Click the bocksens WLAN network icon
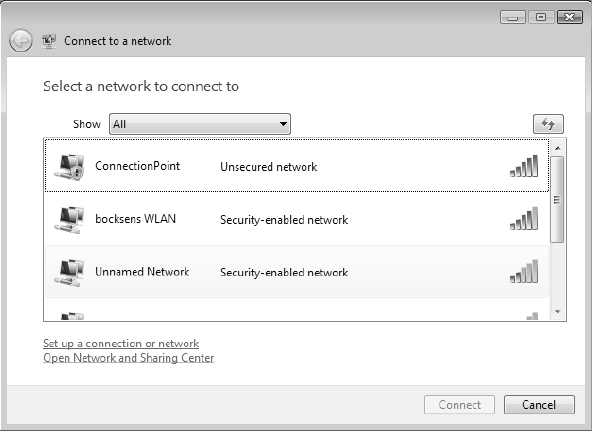592x431 pixels. (x=69, y=220)
